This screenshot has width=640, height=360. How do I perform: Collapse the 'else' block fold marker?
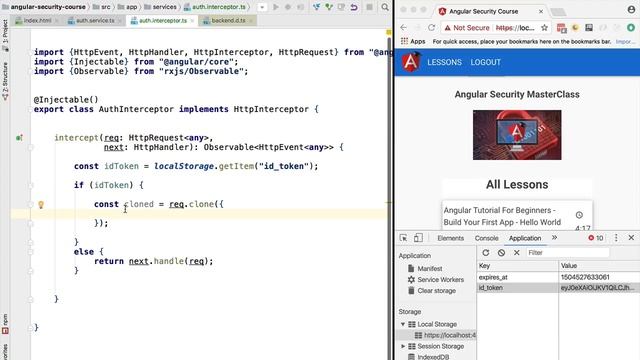tap(31, 252)
